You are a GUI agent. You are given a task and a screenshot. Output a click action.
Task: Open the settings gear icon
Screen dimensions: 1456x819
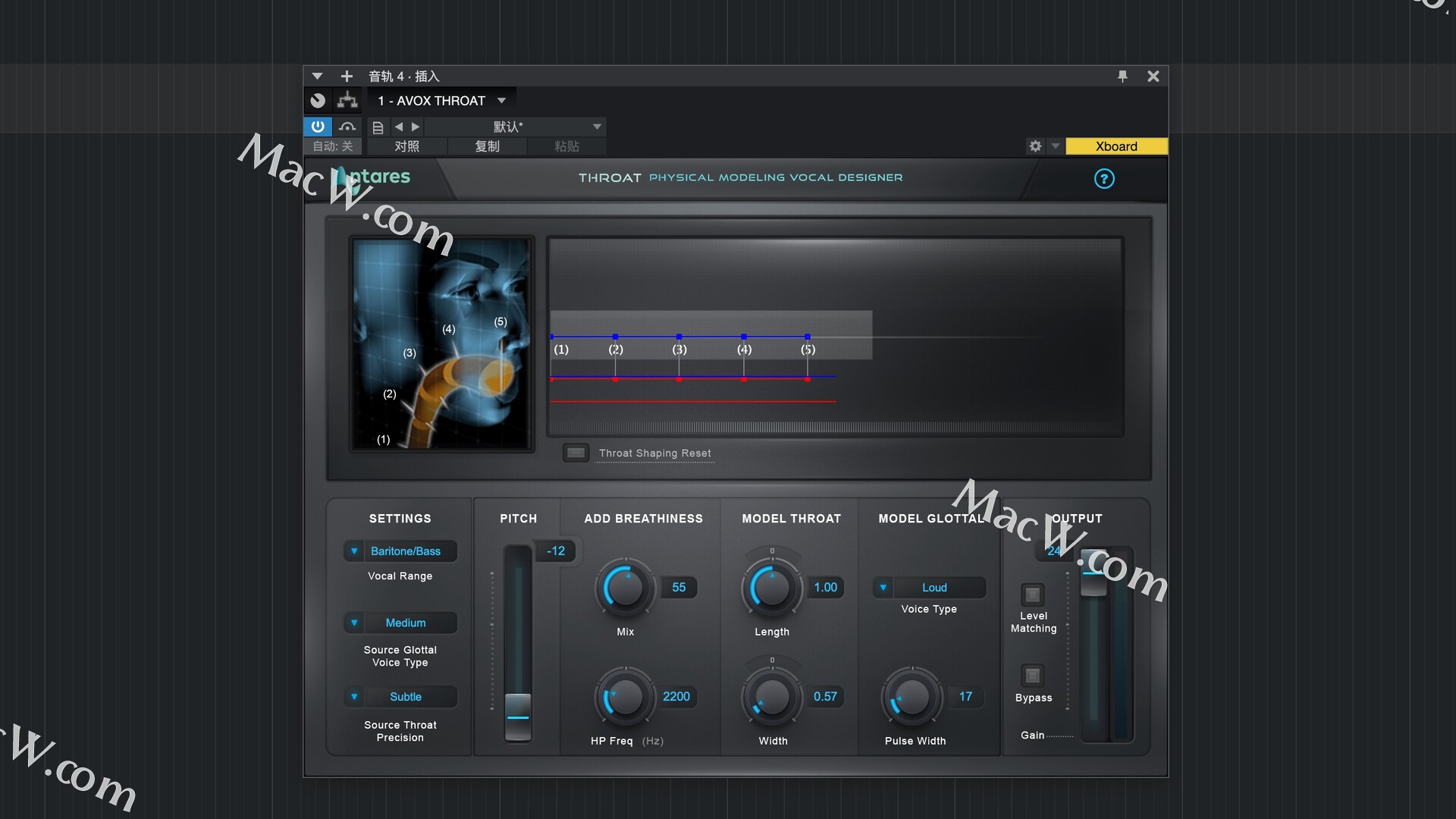[x=1035, y=146]
